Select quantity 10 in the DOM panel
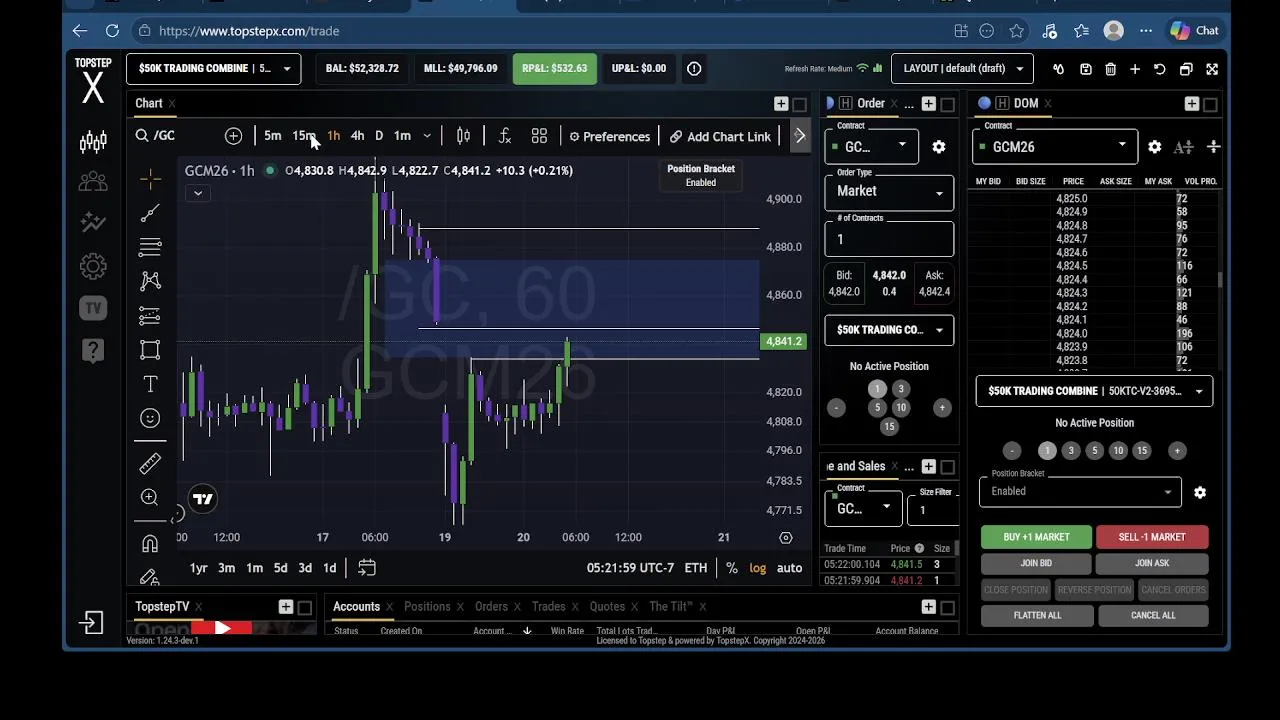 1118,451
